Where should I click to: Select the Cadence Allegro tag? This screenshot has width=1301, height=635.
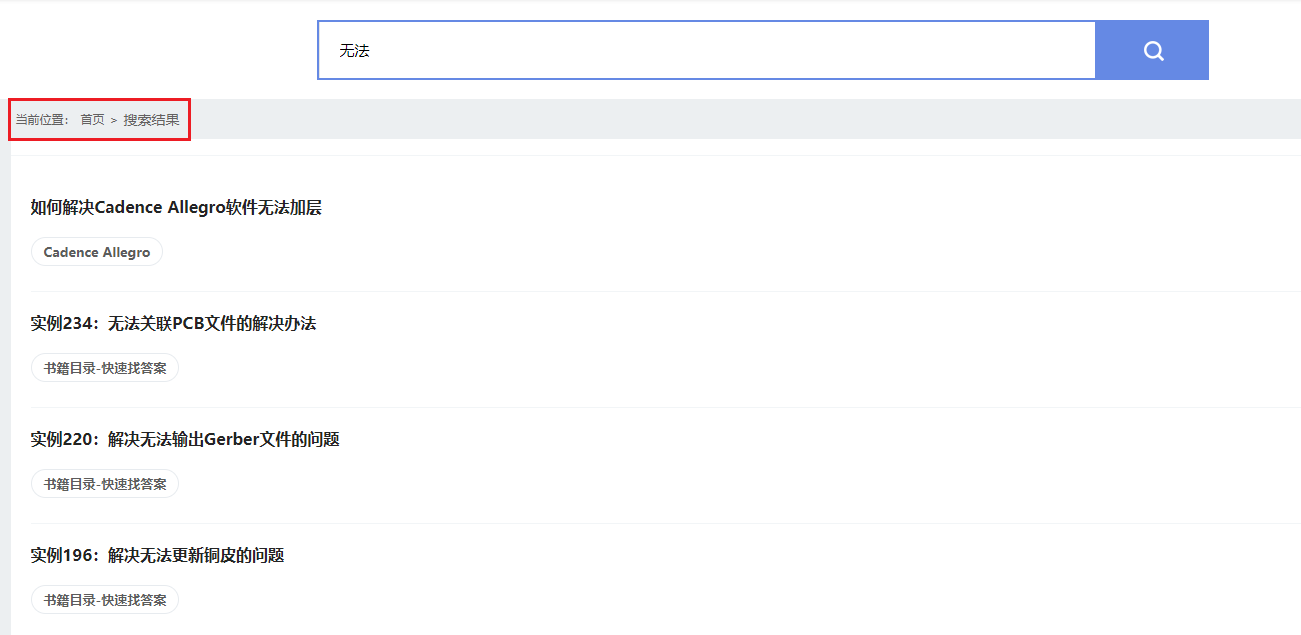pos(97,252)
